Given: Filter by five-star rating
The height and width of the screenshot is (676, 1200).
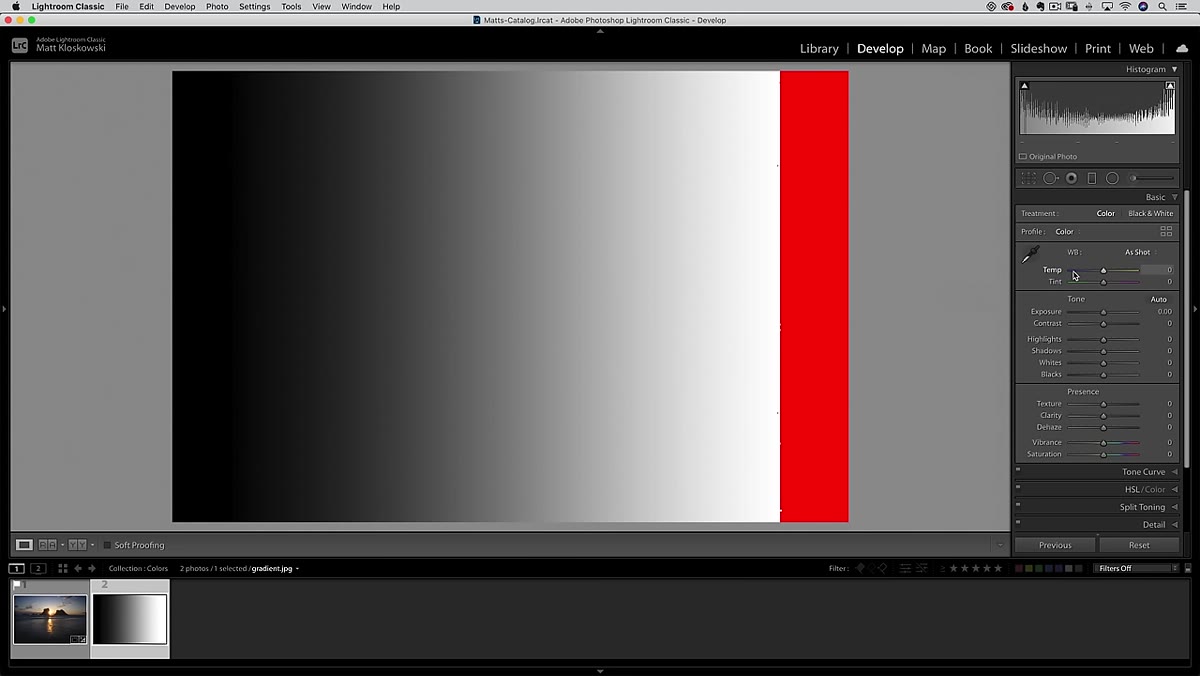Looking at the screenshot, I should click(x=997, y=568).
